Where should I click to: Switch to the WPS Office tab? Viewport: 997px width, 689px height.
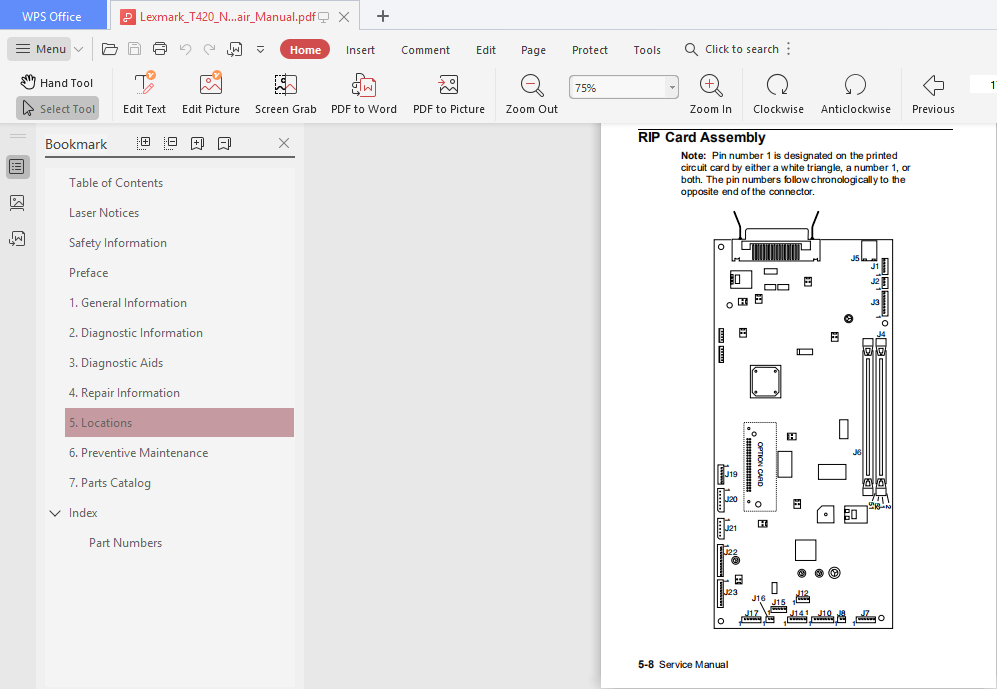[x=52, y=17]
